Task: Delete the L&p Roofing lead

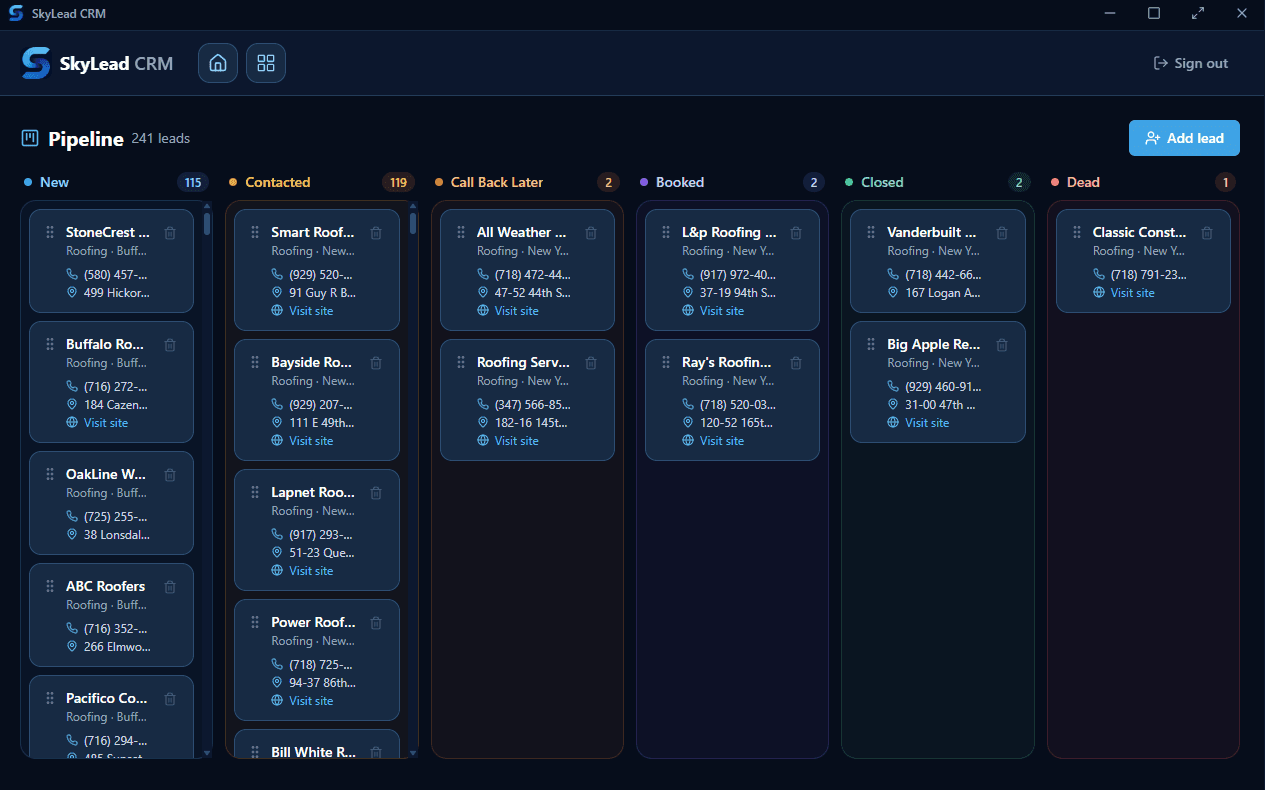Action: click(x=796, y=232)
